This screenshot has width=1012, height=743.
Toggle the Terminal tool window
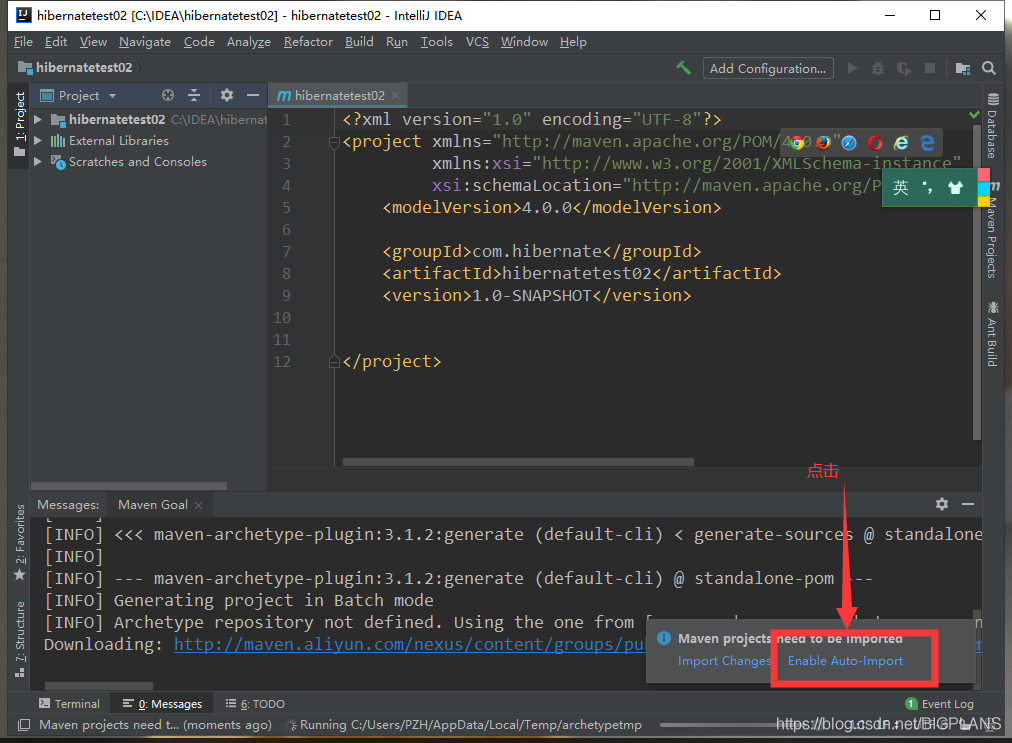[69, 704]
